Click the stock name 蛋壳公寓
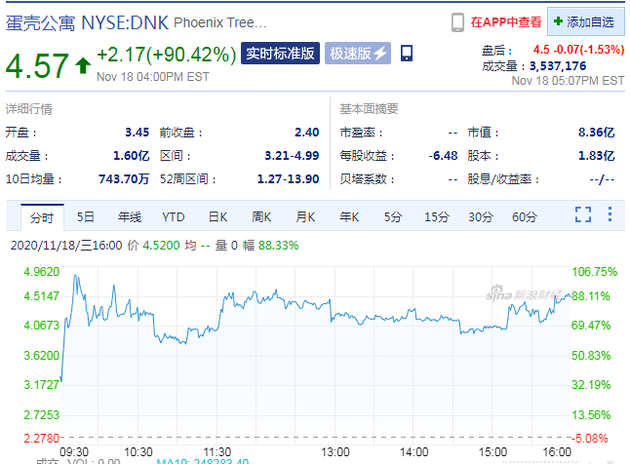The height and width of the screenshot is (464, 630). pos(40,23)
